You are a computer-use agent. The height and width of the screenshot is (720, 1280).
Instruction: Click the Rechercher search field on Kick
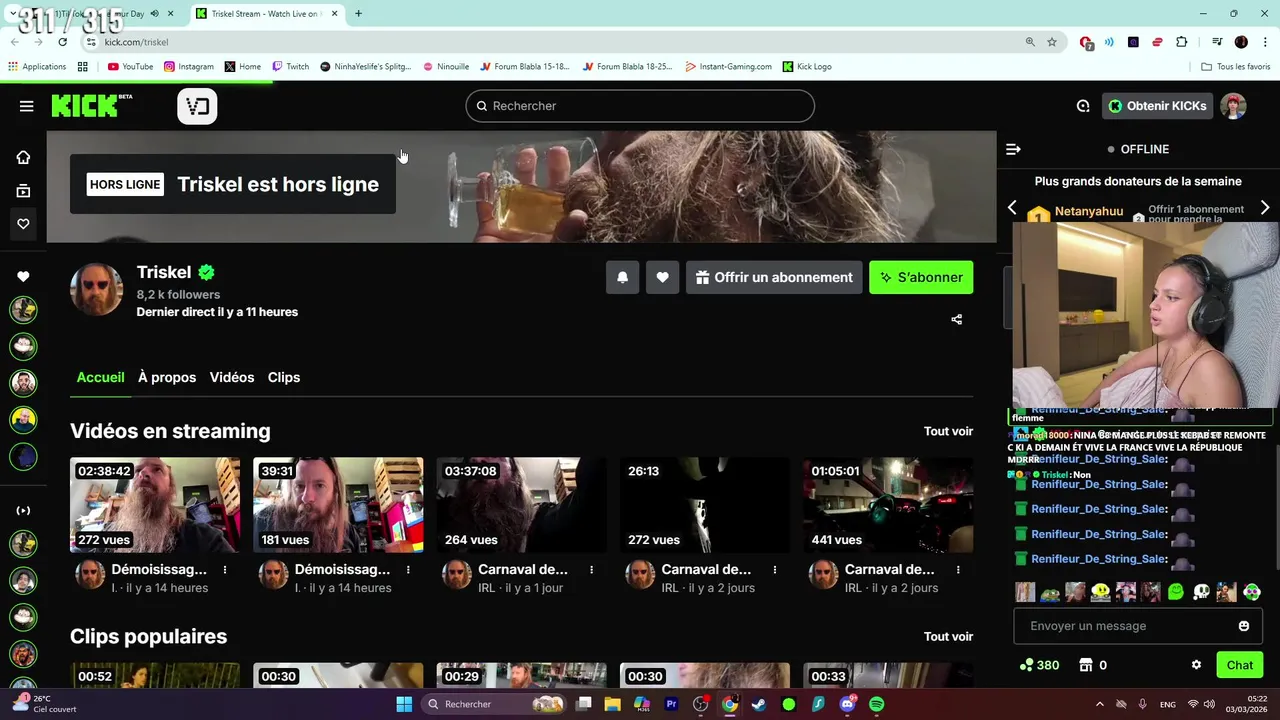click(x=640, y=106)
